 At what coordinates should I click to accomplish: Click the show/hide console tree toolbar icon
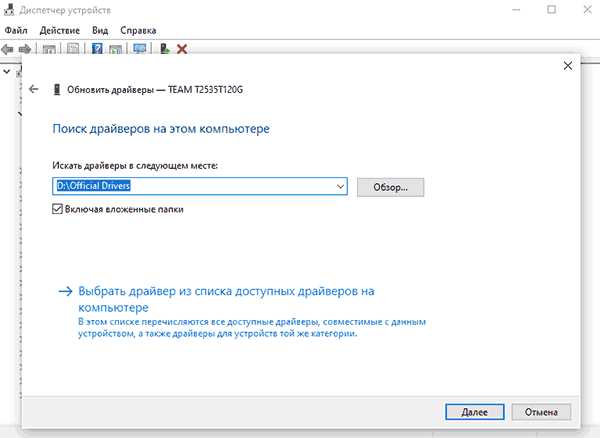[49, 49]
